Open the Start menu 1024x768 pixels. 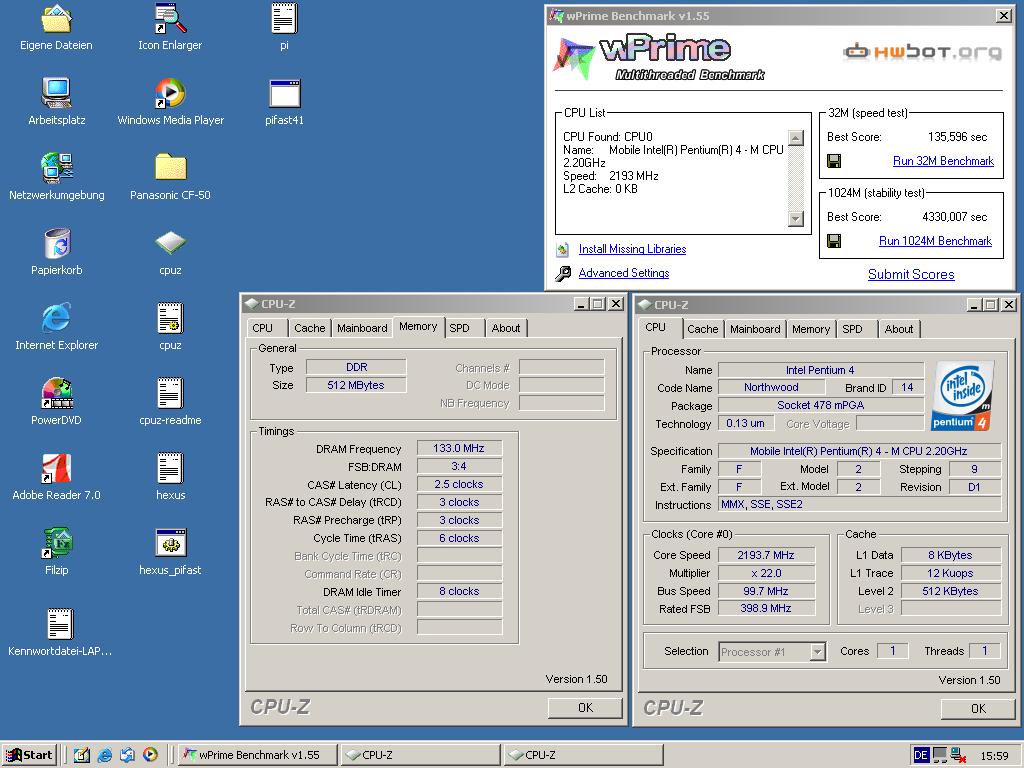point(29,755)
